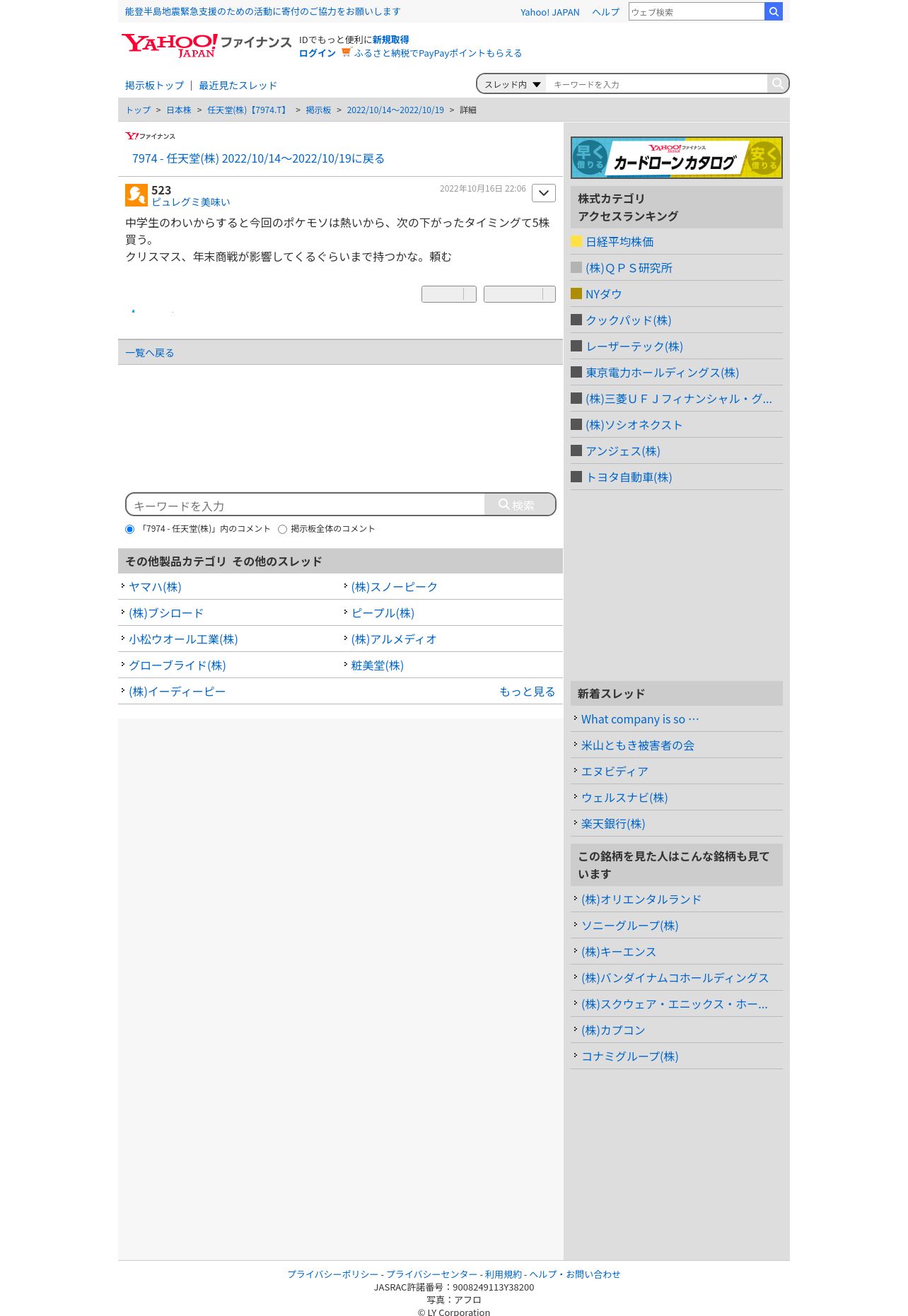
Task: Select the 7974 任天堂 comments-only radio button
Action: [x=129, y=529]
